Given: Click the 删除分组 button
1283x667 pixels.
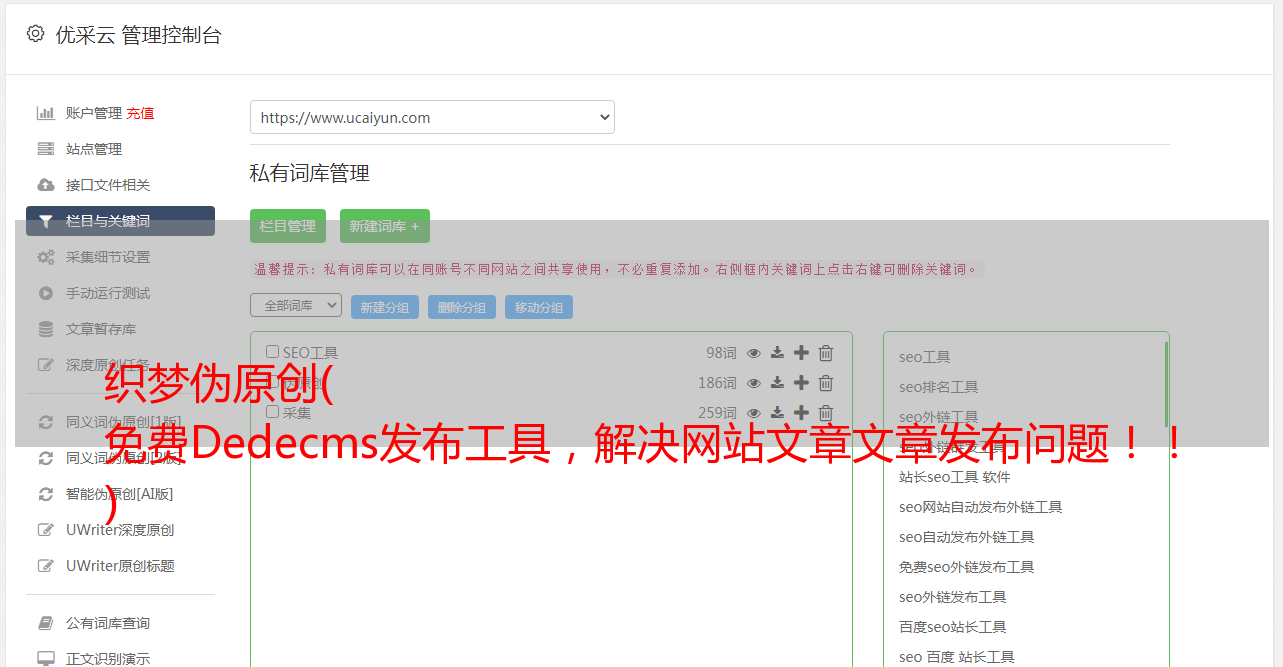Looking at the screenshot, I should [462, 307].
